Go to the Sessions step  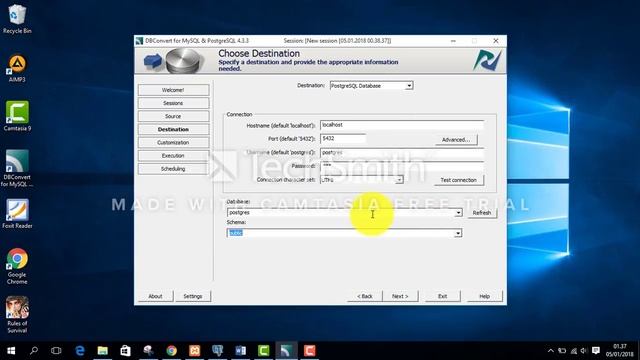click(173, 103)
